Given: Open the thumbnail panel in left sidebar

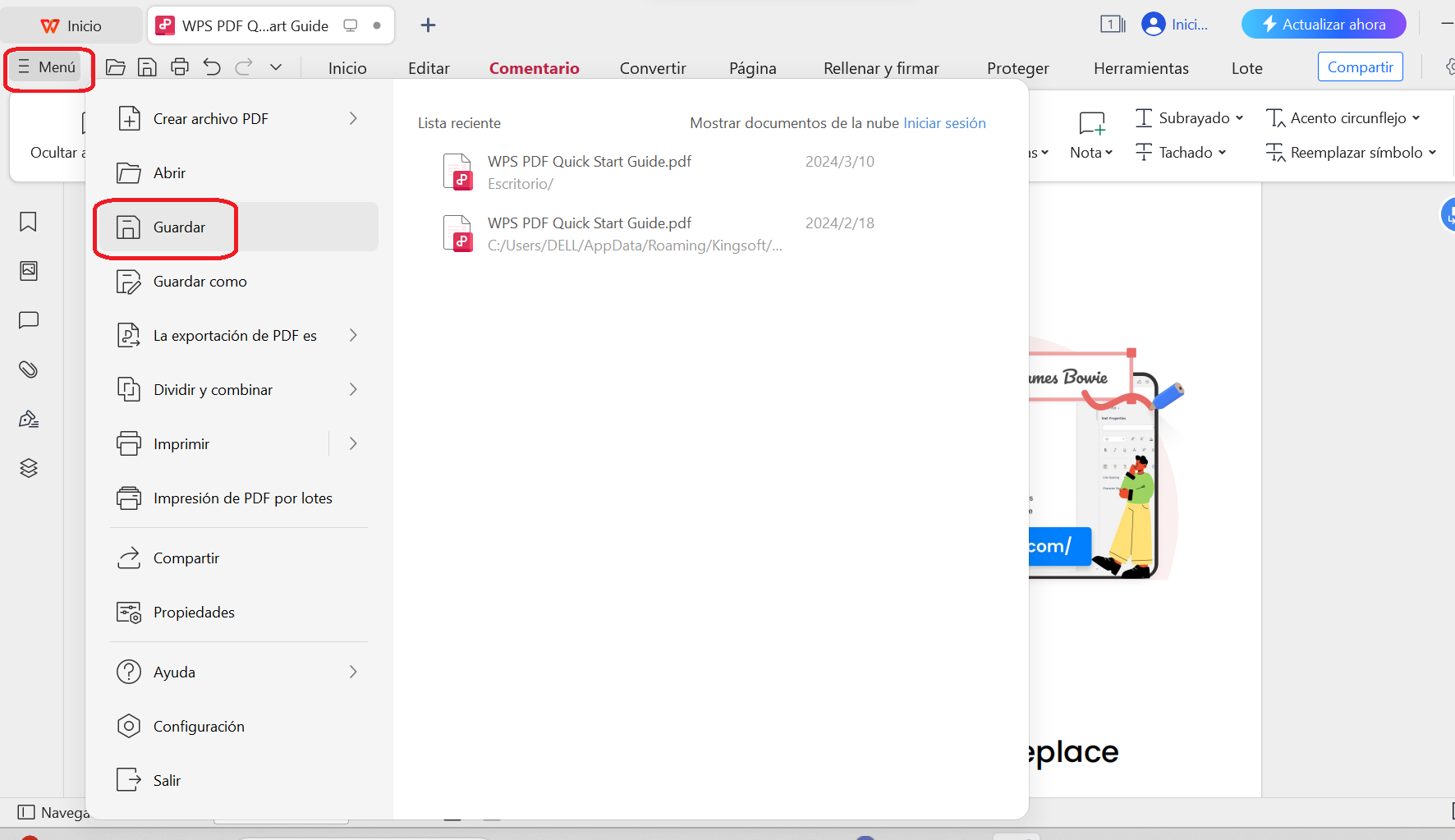Looking at the screenshot, I should tap(29, 271).
